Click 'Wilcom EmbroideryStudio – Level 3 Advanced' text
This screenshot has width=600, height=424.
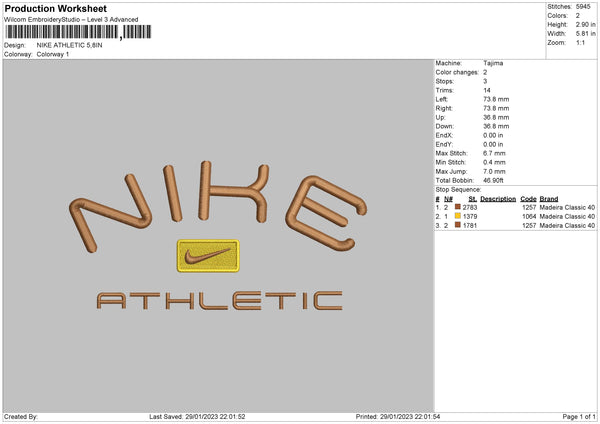[71, 20]
